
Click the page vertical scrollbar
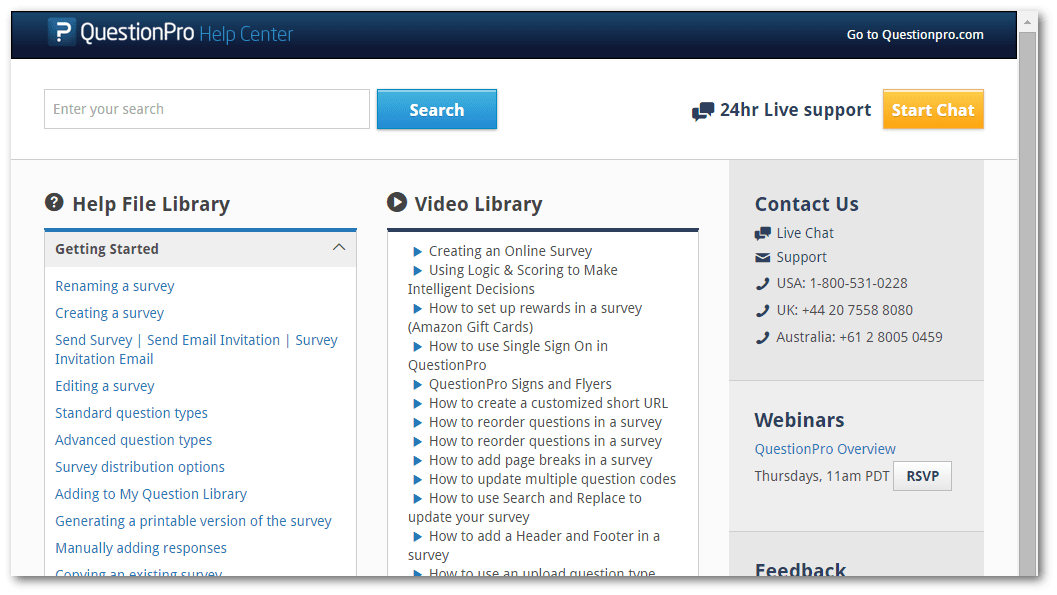pos(1026,300)
